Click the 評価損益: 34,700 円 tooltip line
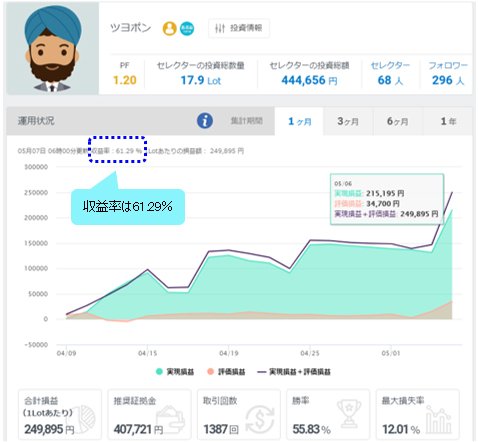The width and height of the screenshot is (478, 442). click(367, 203)
